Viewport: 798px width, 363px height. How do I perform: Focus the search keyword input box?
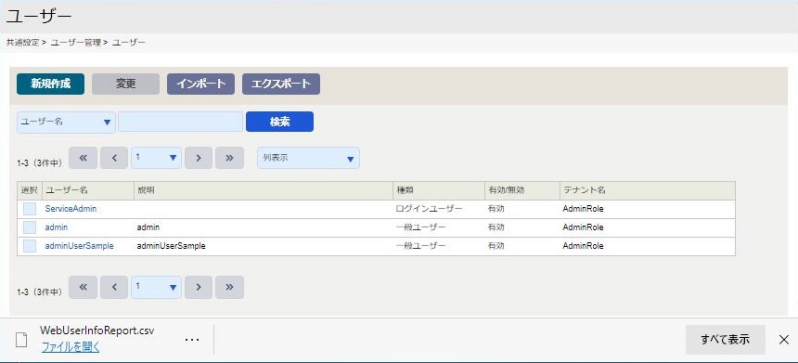(x=180, y=122)
